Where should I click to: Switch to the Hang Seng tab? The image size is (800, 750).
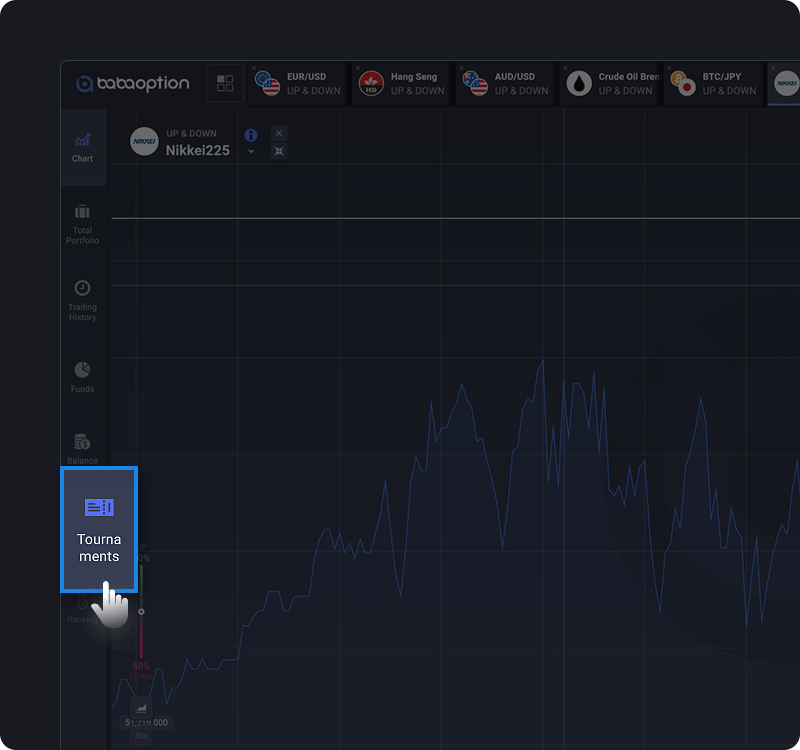403,84
